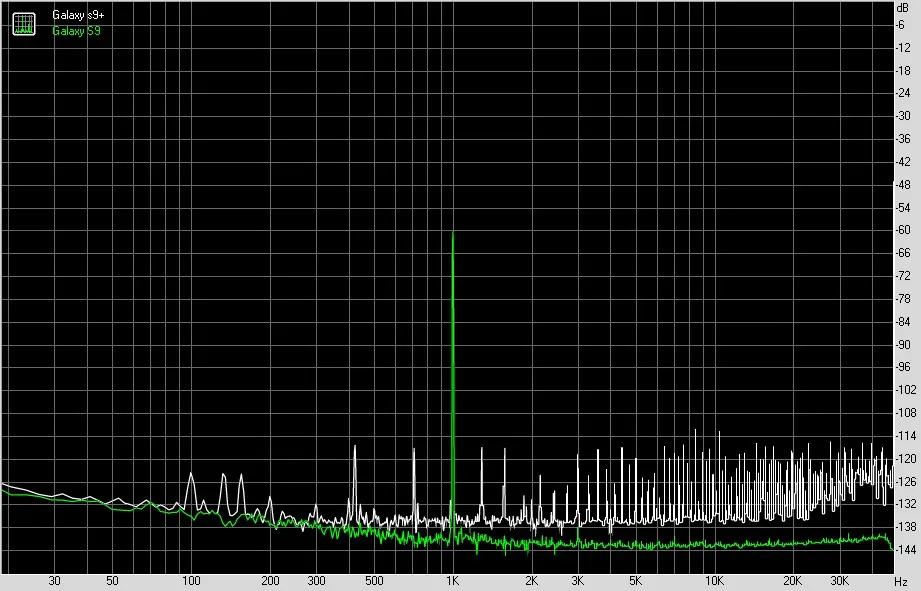
Task: Click the 100 frequency axis label
Action: pyautogui.click(x=191, y=581)
